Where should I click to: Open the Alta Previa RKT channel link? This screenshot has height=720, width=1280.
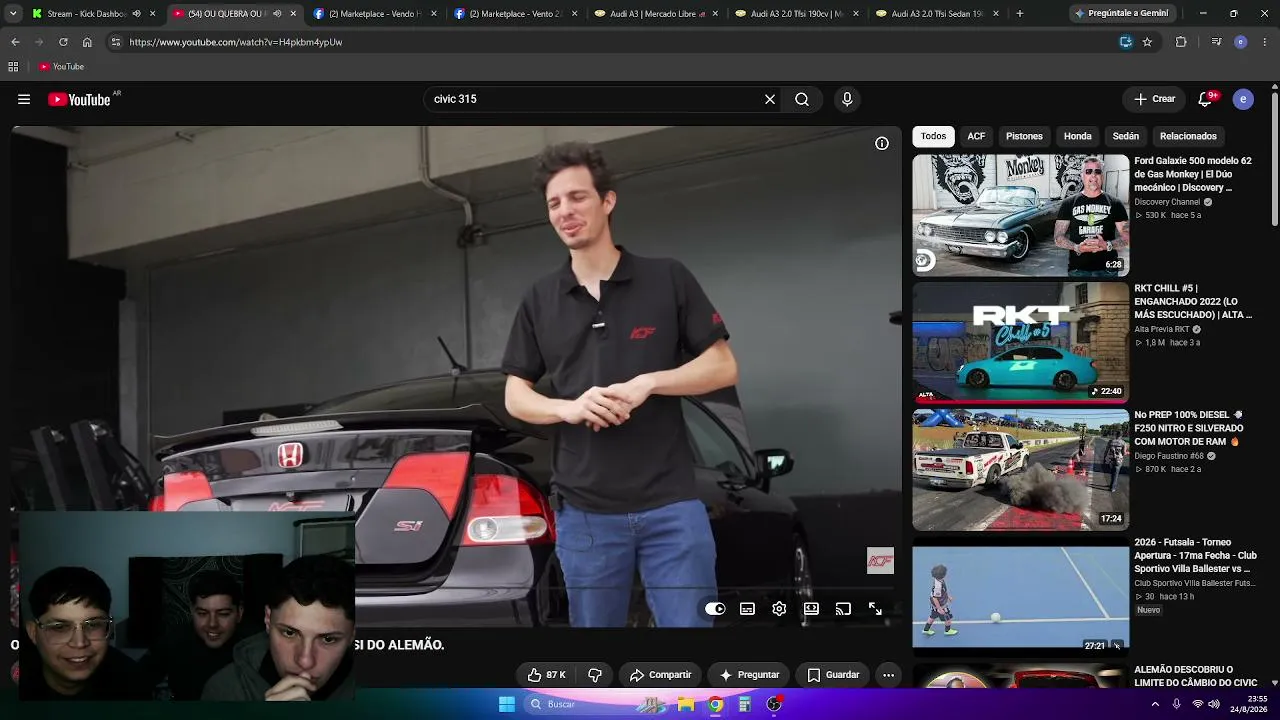(x=1162, y=329)
